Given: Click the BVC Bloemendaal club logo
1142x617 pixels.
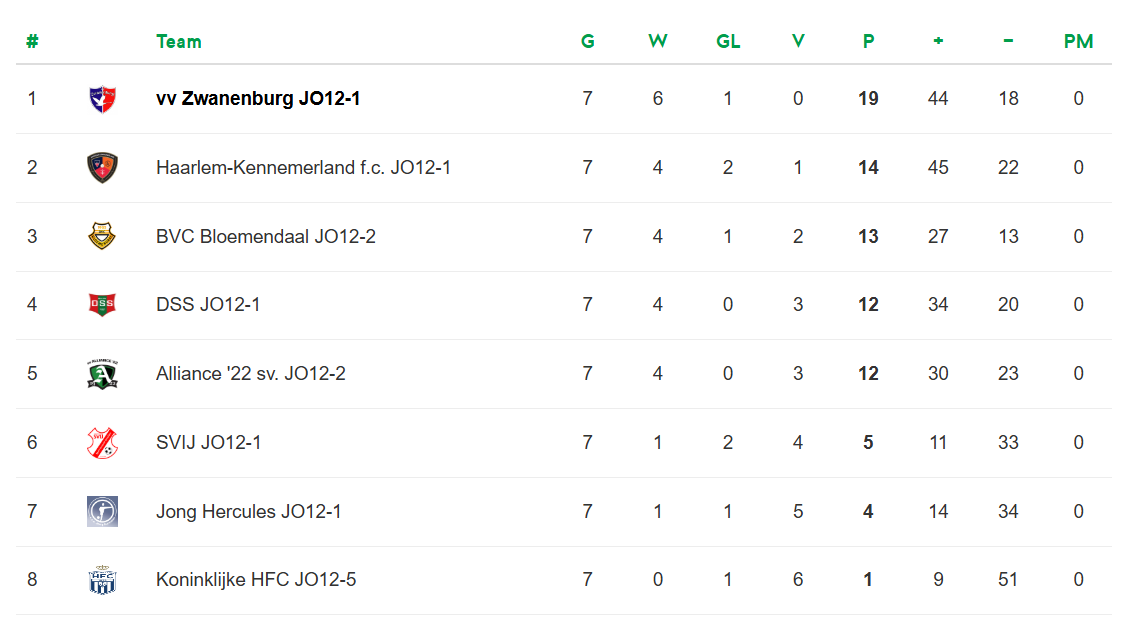Looking at the screenshot, I should coord(102,237).
